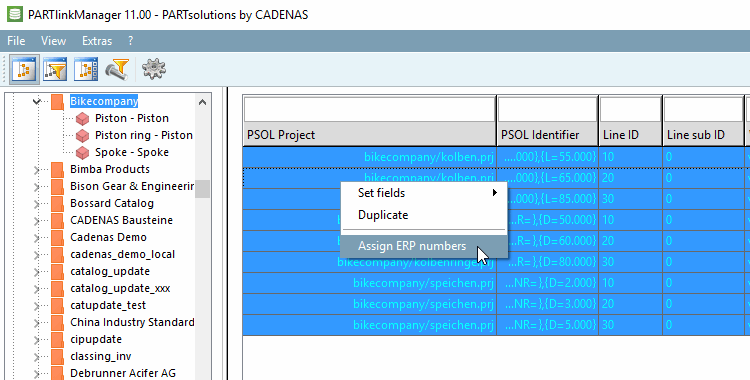This screenshot has height=380, width=750.
Task: Open the Extras menu
Action: pyautogui.click(x=97, y=41)
